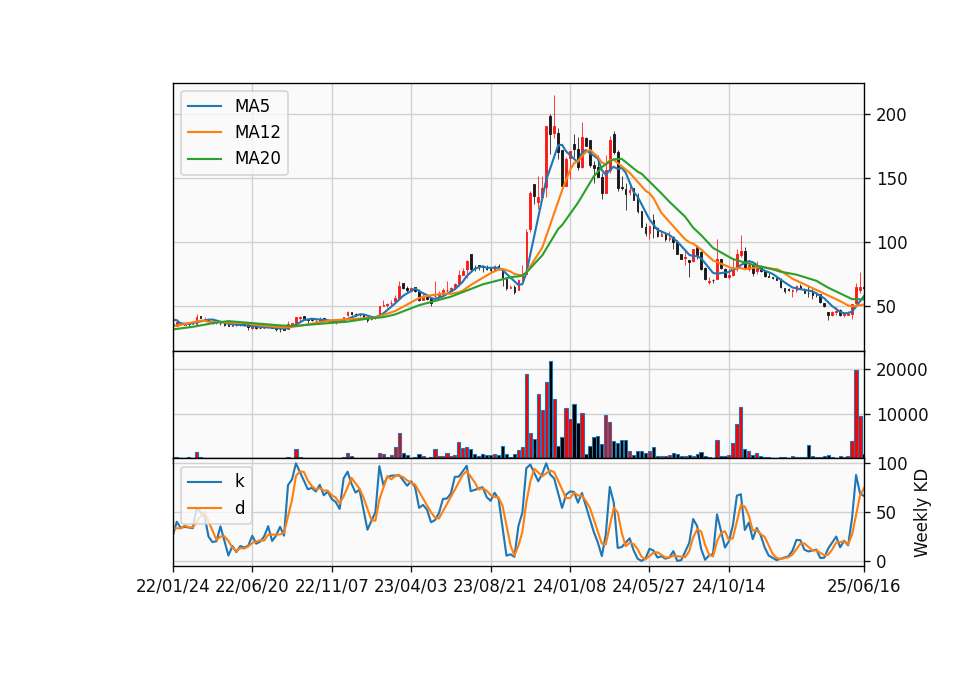Click the 20000 volume axis tick
The image size is (960, 690).
click(x=901, y=370)
